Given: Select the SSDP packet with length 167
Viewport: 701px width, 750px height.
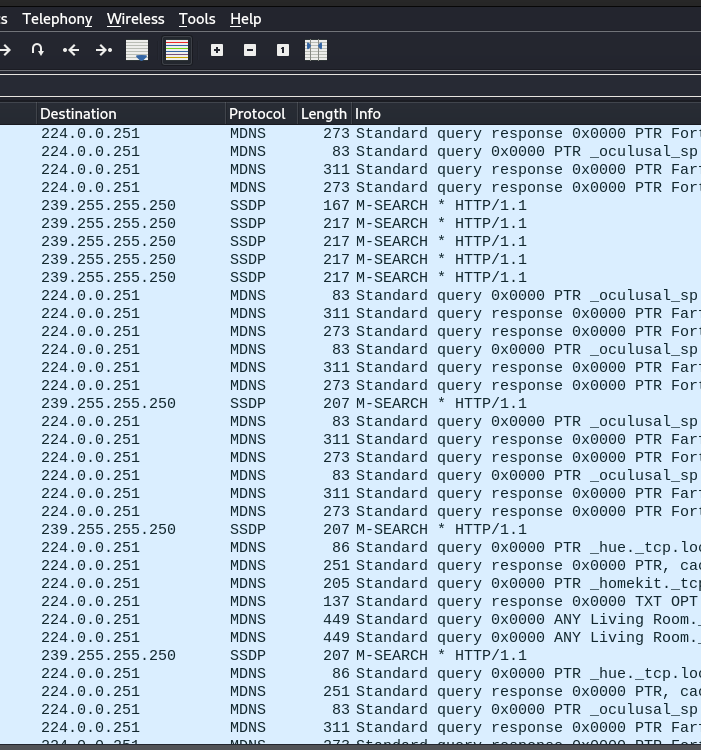Looking at the screenshot, I should coord(350,206).
